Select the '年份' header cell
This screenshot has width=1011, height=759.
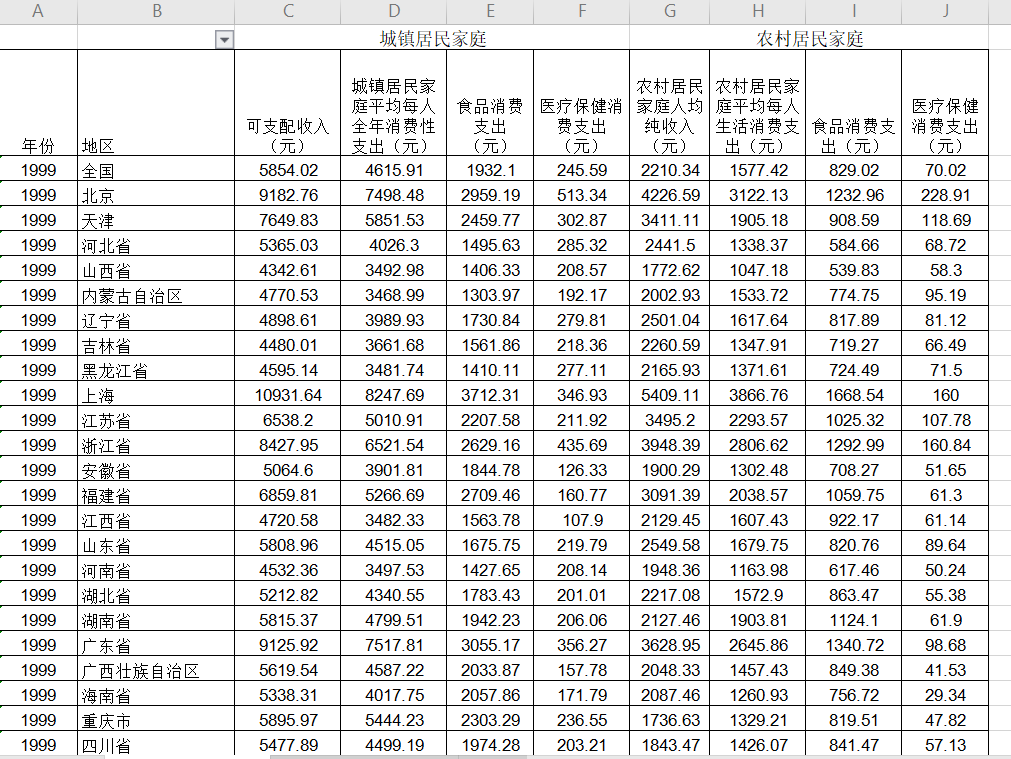39,103
